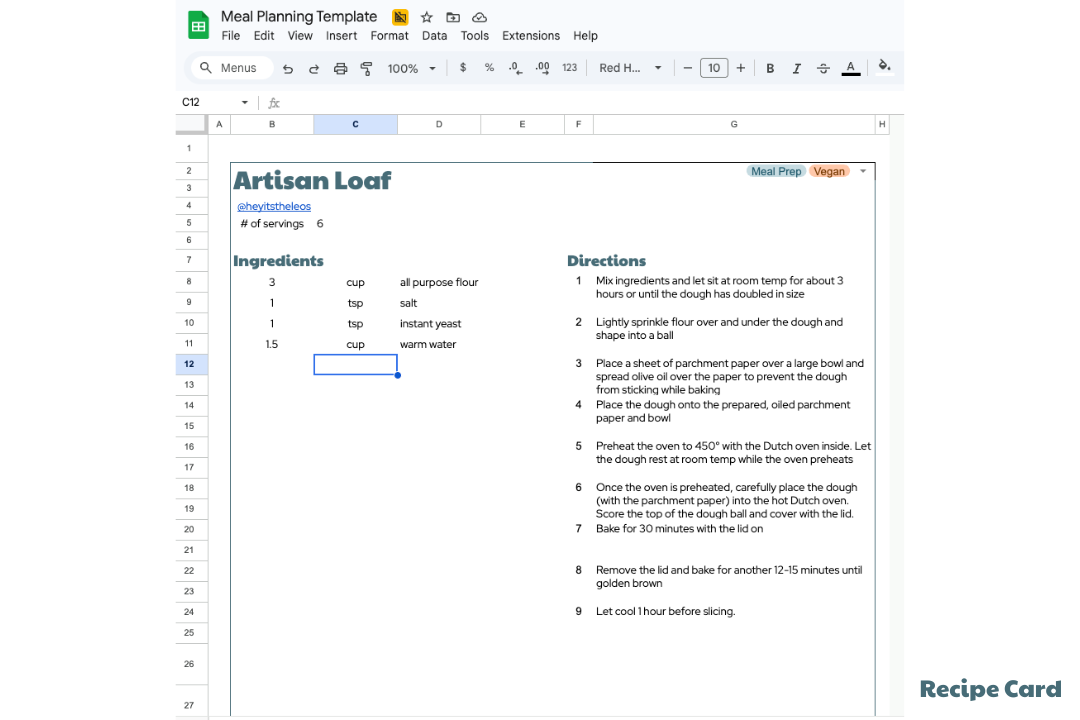Select the Artisan Loaf title cell
1080x720 pixels.
(x=312, y=180)
